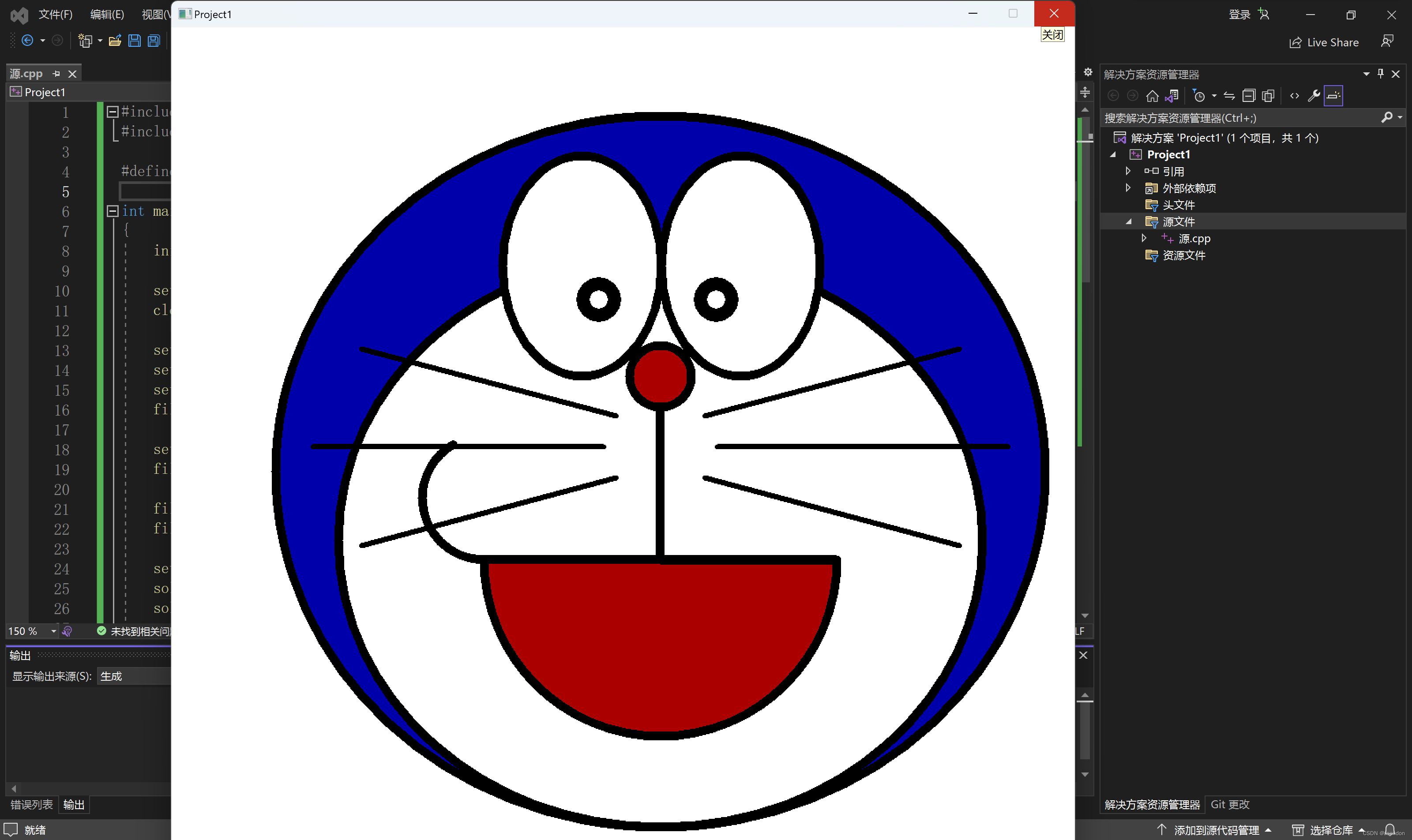Collapse the 源文件 folder node
Screen dimensions: 1412x840
click(1128, 221)
